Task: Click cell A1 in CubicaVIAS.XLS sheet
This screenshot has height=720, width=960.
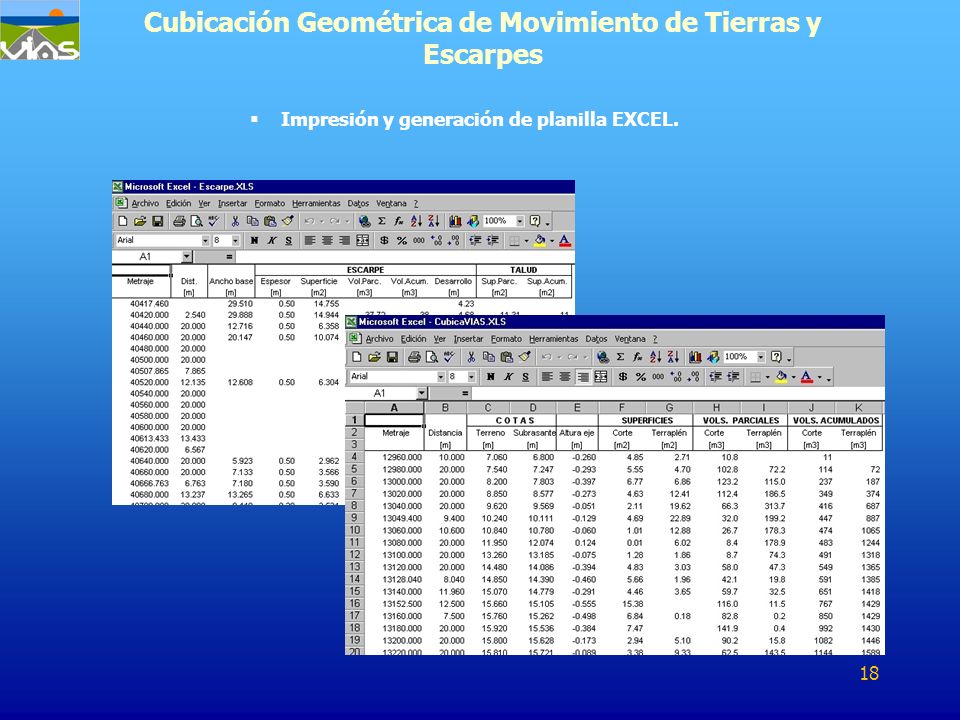Action: point(394,420)
